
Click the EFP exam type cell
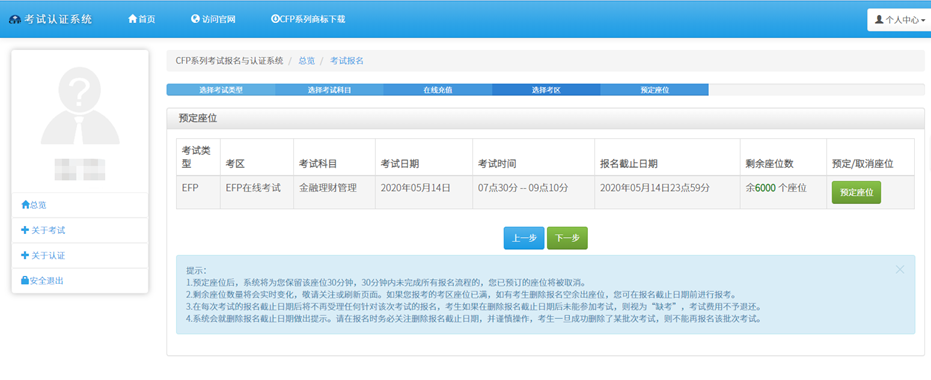198,192
